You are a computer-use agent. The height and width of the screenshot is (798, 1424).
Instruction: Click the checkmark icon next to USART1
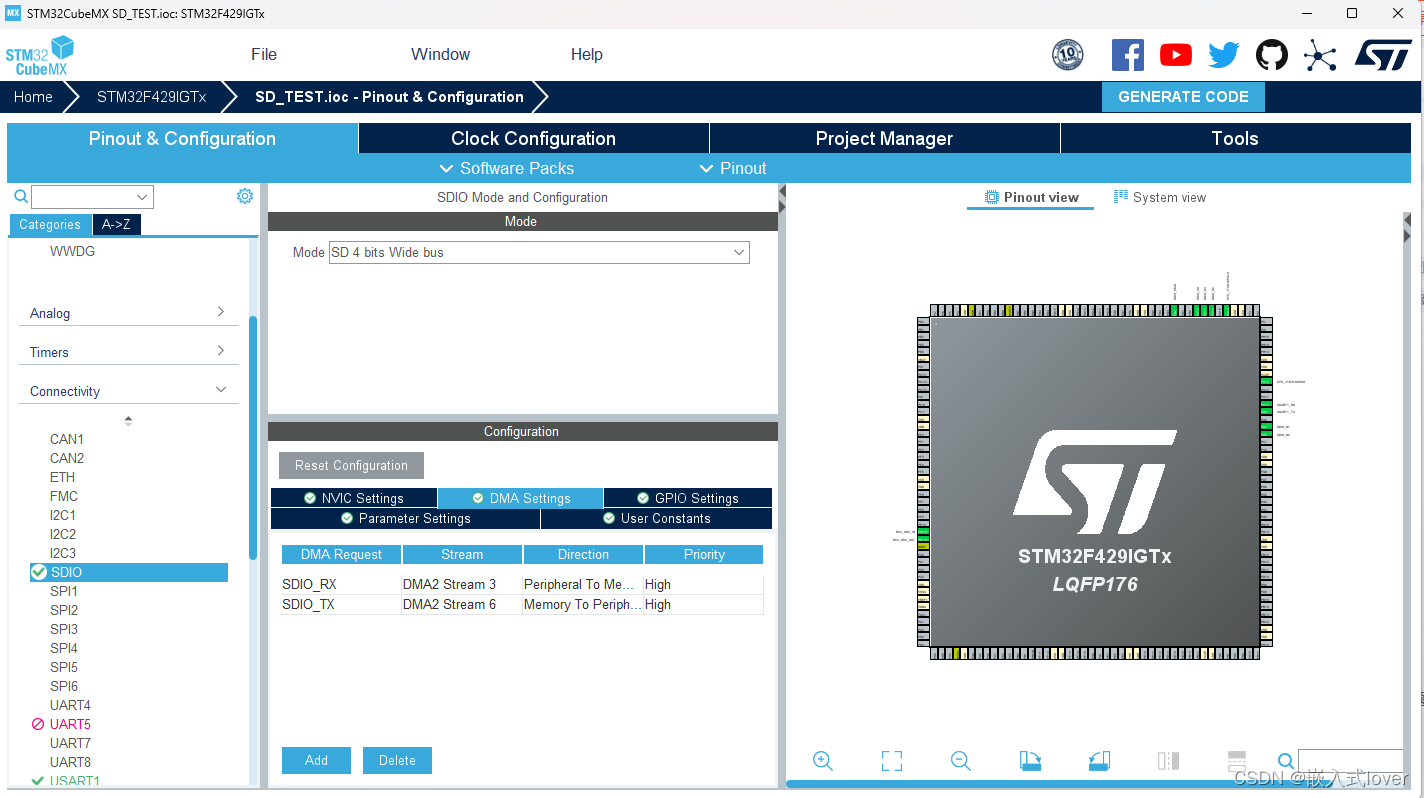[38, 781]
